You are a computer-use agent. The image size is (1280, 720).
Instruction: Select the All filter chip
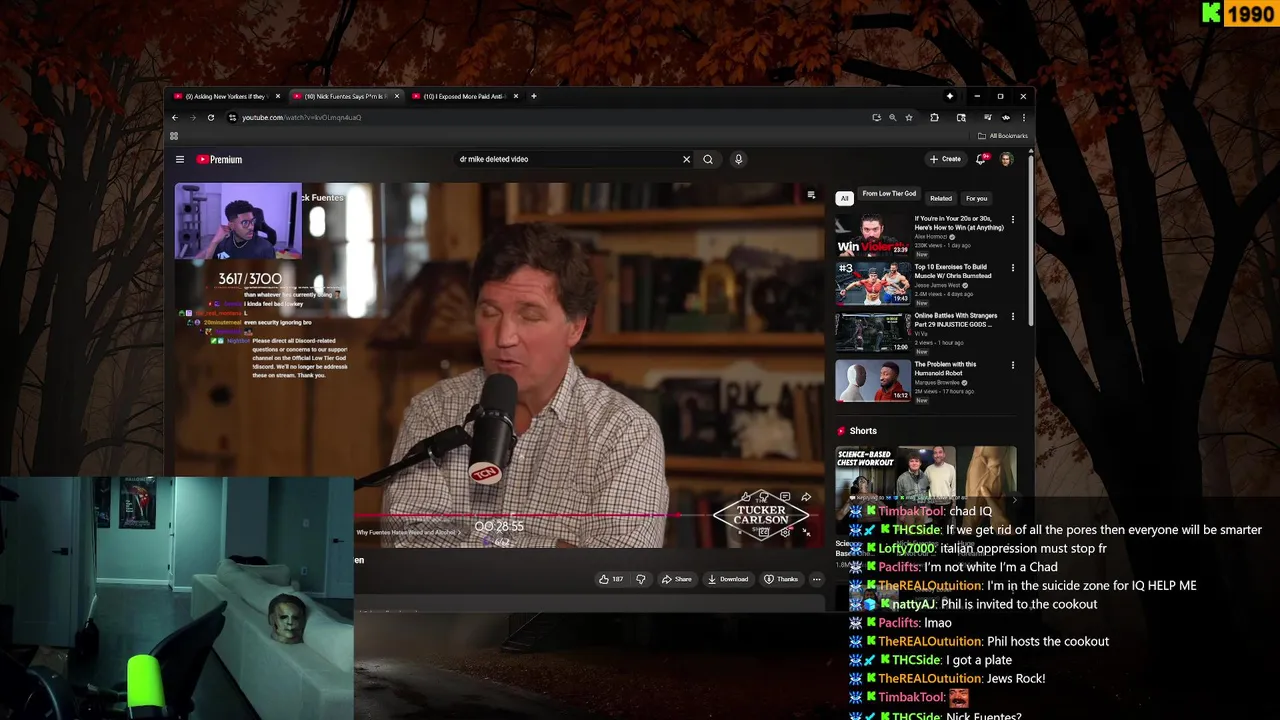pyautogui.click(x=844, y=198)
